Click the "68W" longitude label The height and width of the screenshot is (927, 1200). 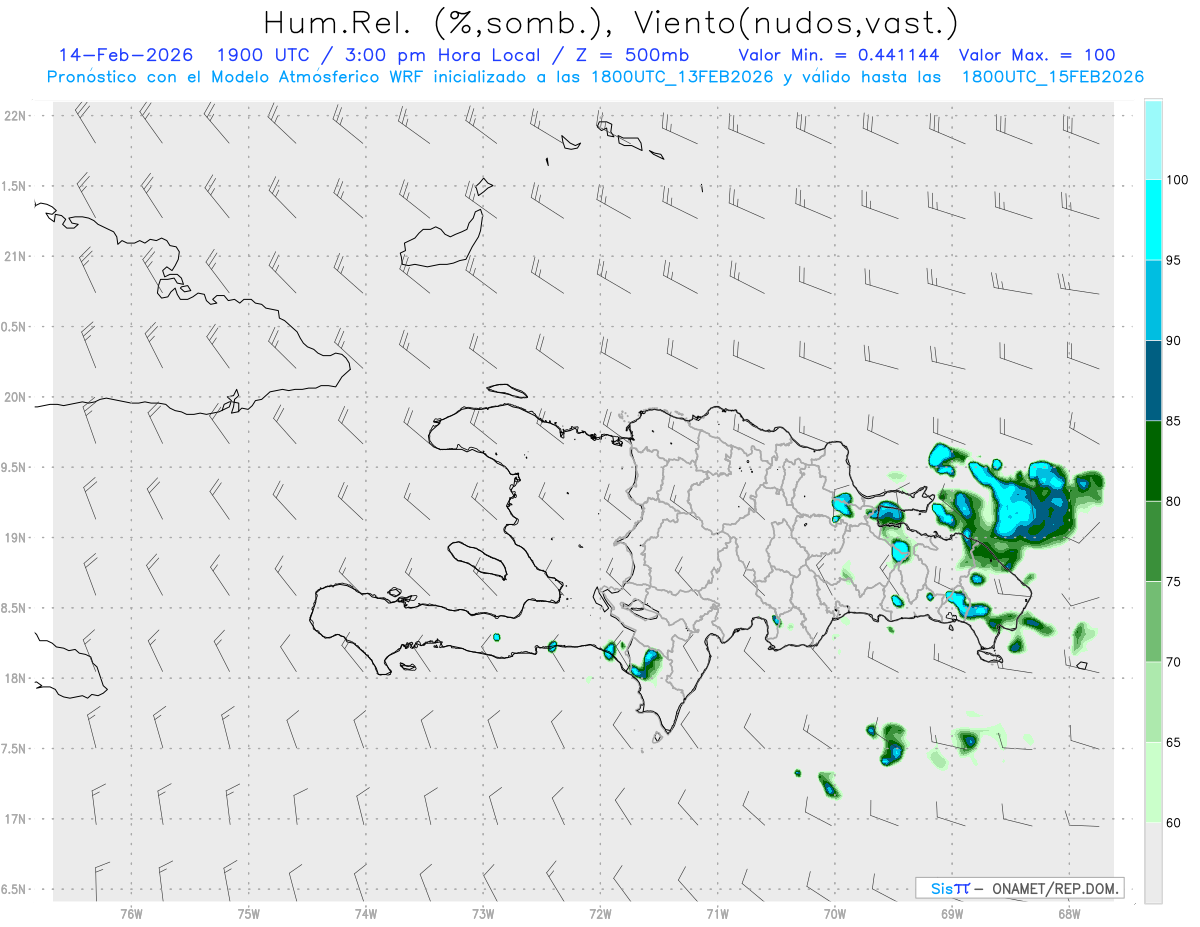1069,913
